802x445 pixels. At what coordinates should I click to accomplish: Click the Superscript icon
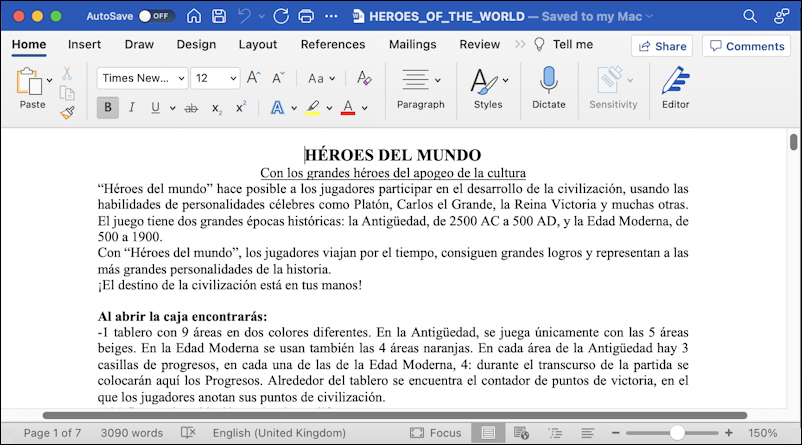241,108
